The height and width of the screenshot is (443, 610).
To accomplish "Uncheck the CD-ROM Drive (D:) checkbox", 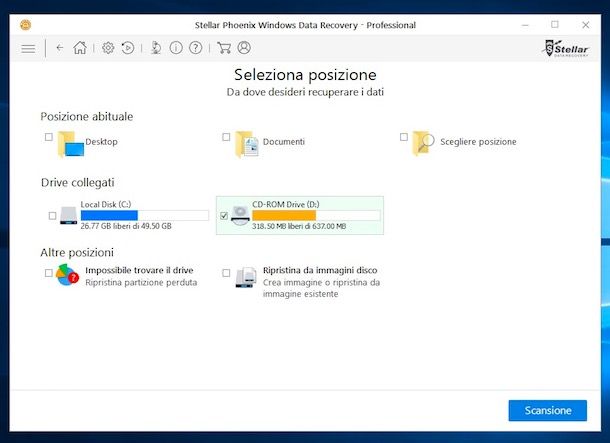I will tap(224, 215).
